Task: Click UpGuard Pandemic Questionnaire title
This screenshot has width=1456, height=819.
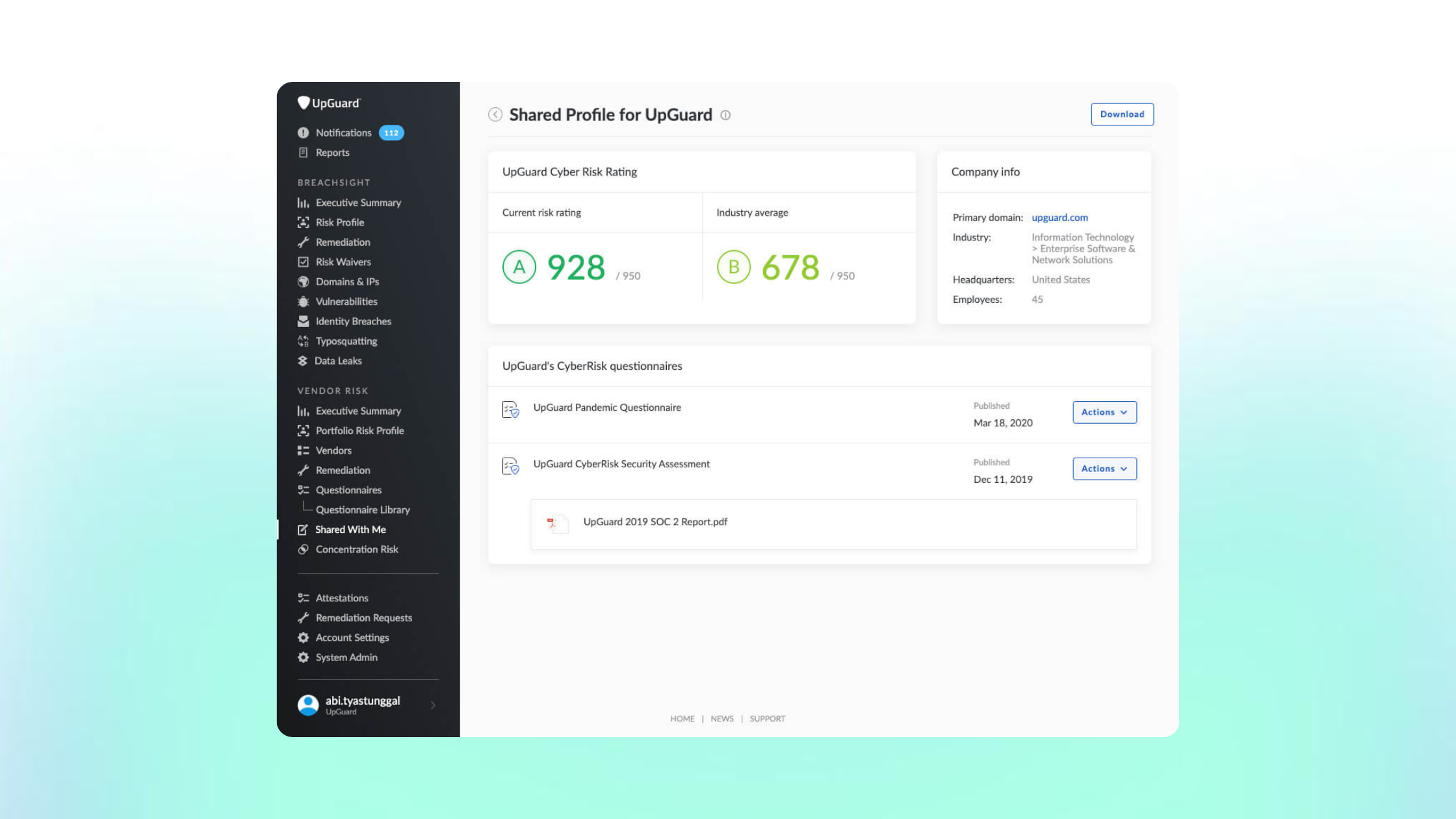Action: point(607,408)
